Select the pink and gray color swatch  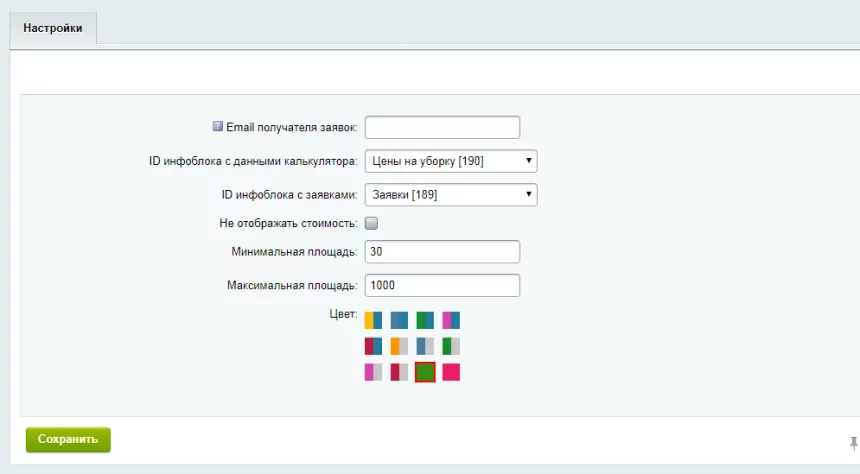pyautogui.click(x=373, y=372)
